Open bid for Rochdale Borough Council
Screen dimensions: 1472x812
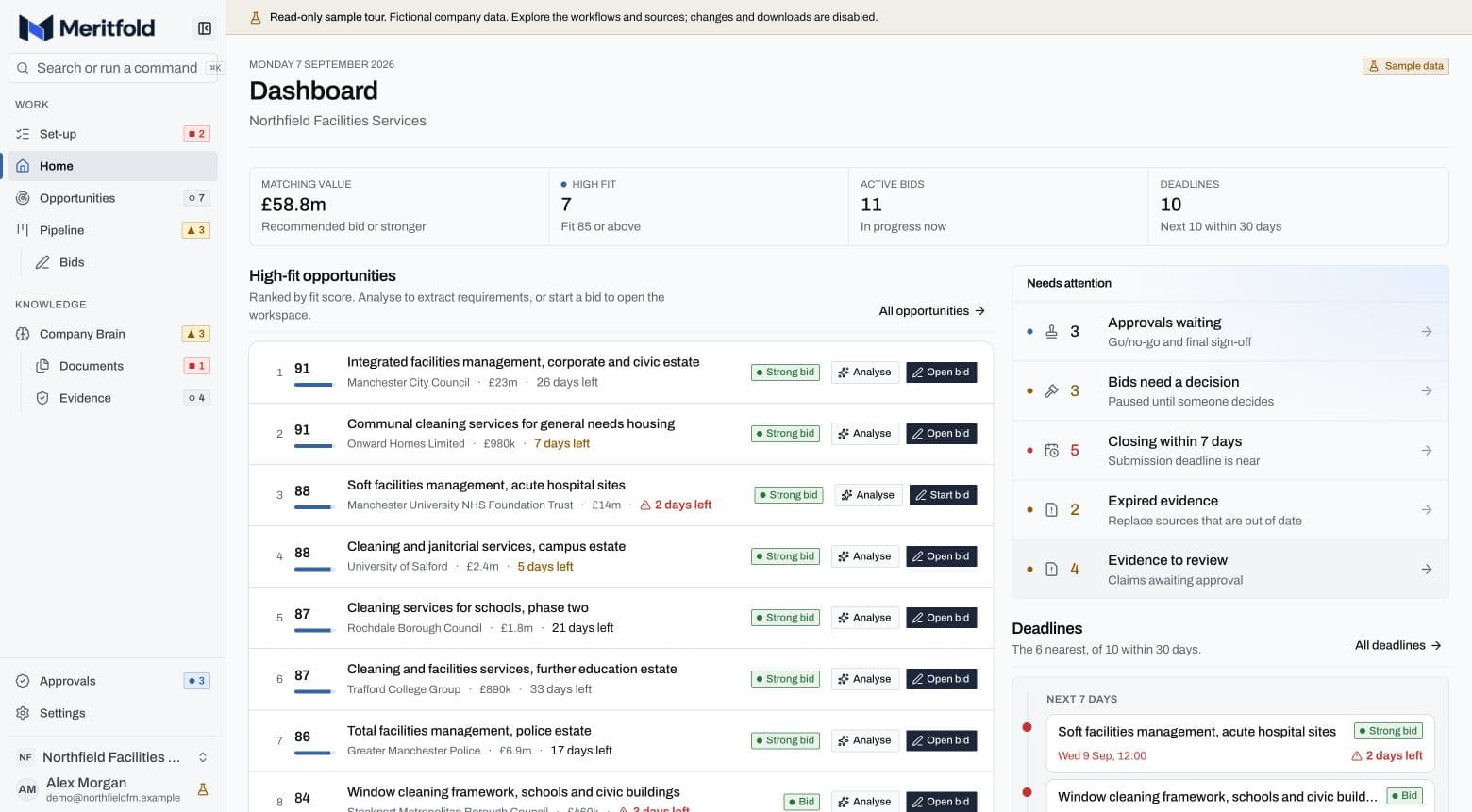pyautogui.click(x=941, y=618)
